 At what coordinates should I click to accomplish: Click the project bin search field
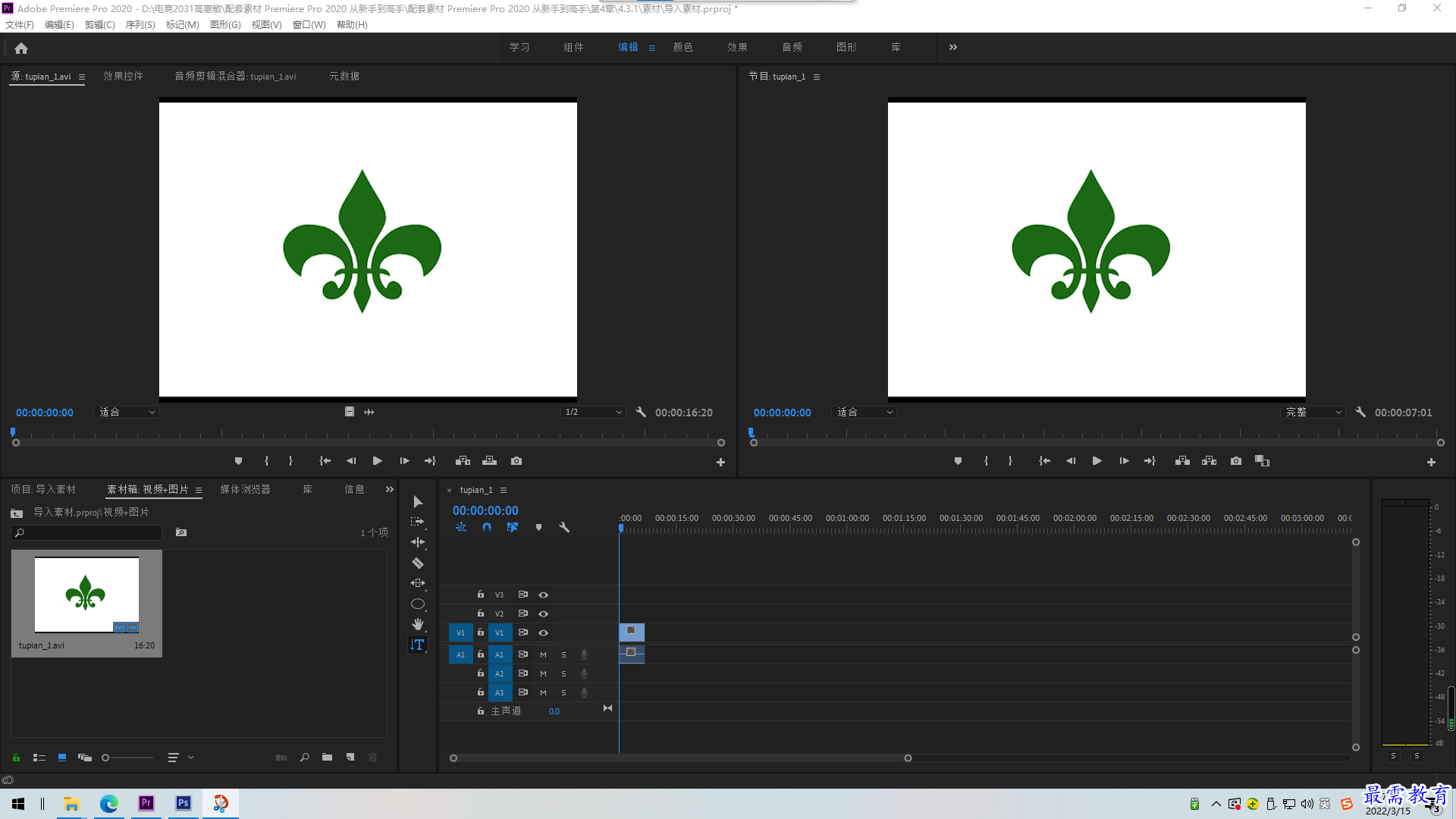tap(87, 533)
